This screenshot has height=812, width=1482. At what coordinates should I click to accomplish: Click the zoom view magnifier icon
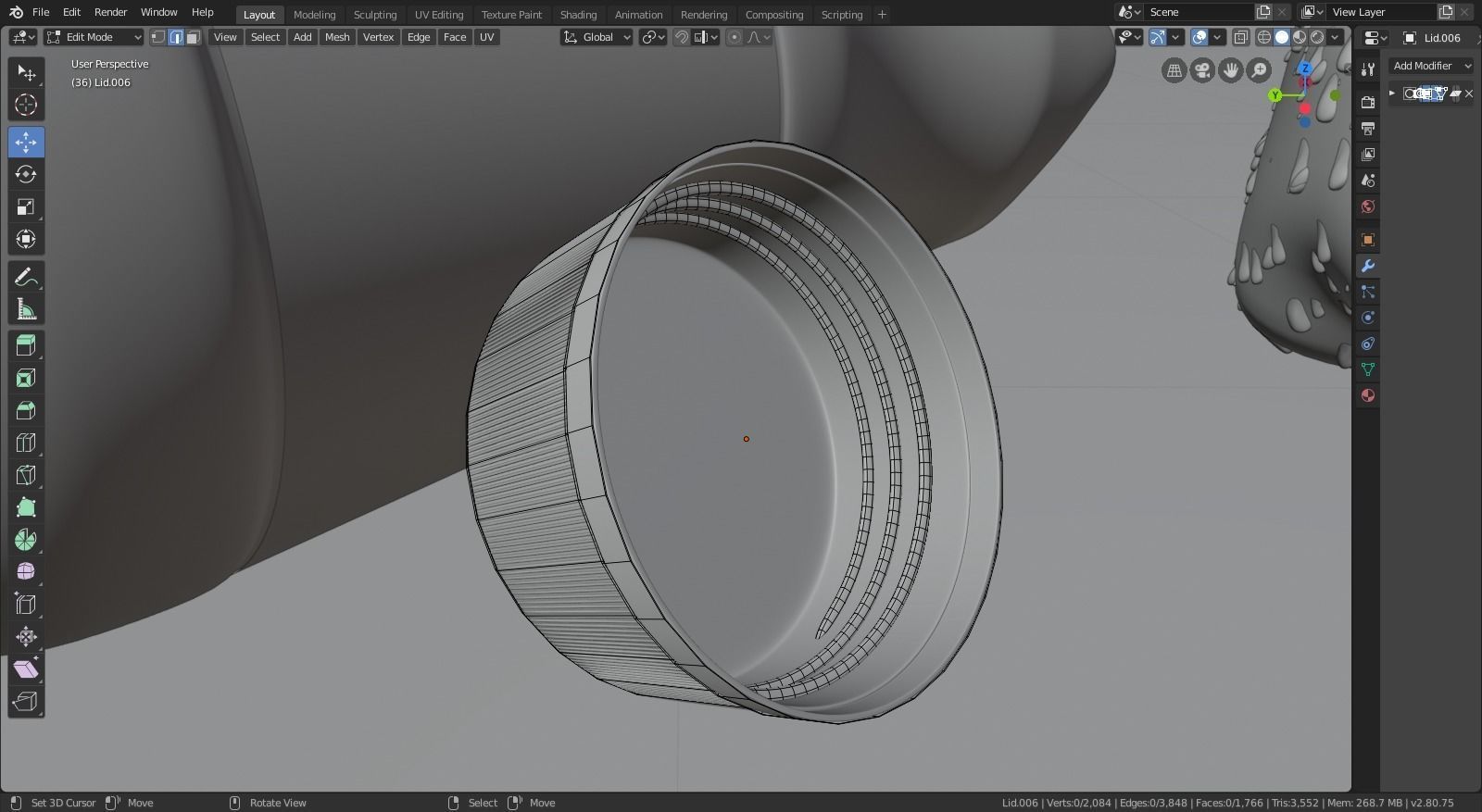tap(1259, 70)
